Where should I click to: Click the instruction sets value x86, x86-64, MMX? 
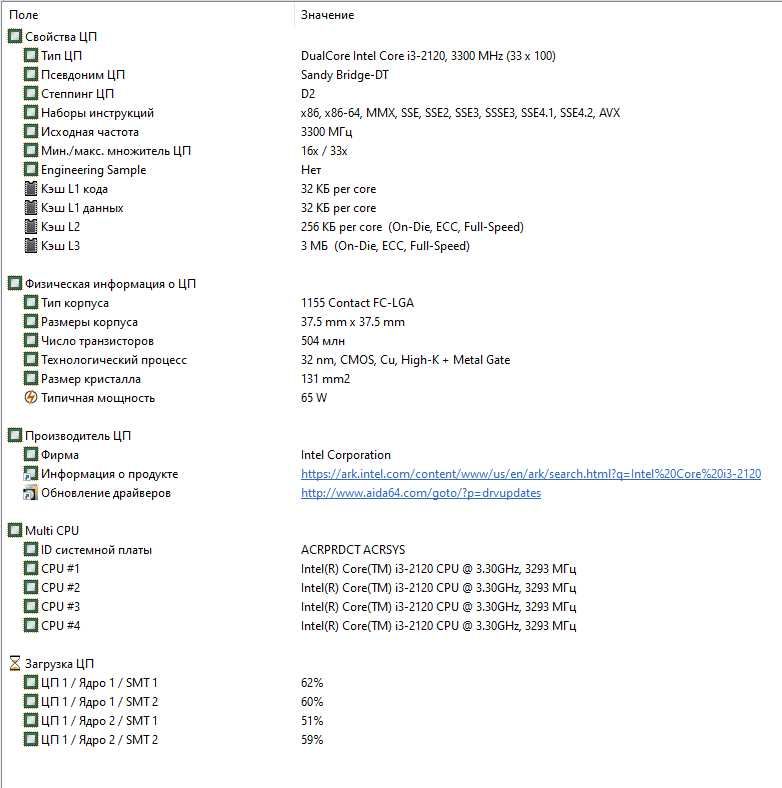[x=460, y=113]
